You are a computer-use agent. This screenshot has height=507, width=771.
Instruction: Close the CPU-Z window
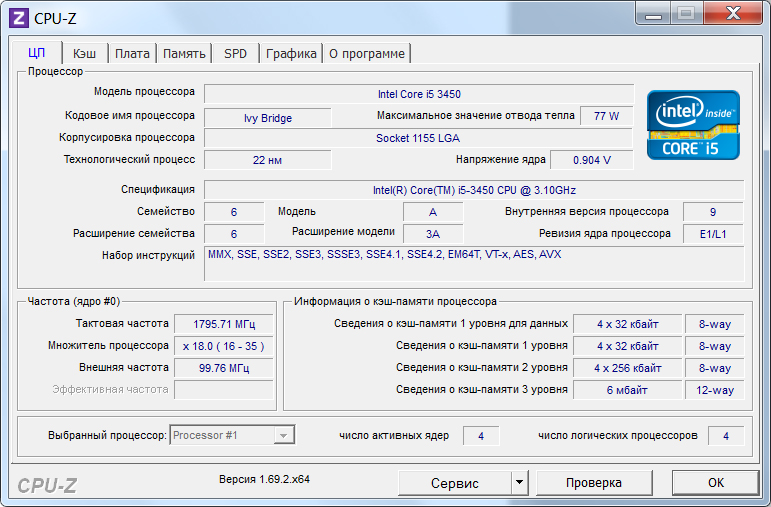733,14
